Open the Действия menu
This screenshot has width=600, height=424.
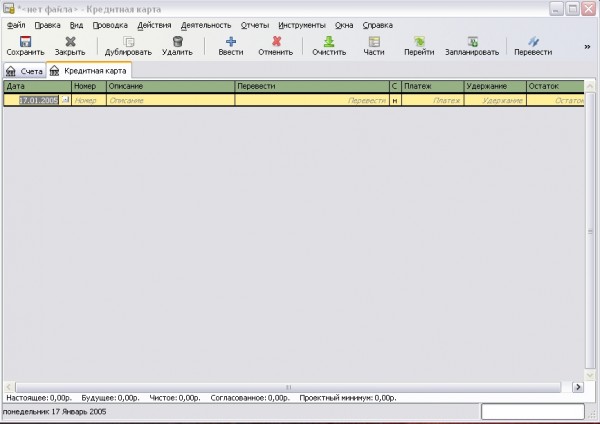(x=154, y=25)
